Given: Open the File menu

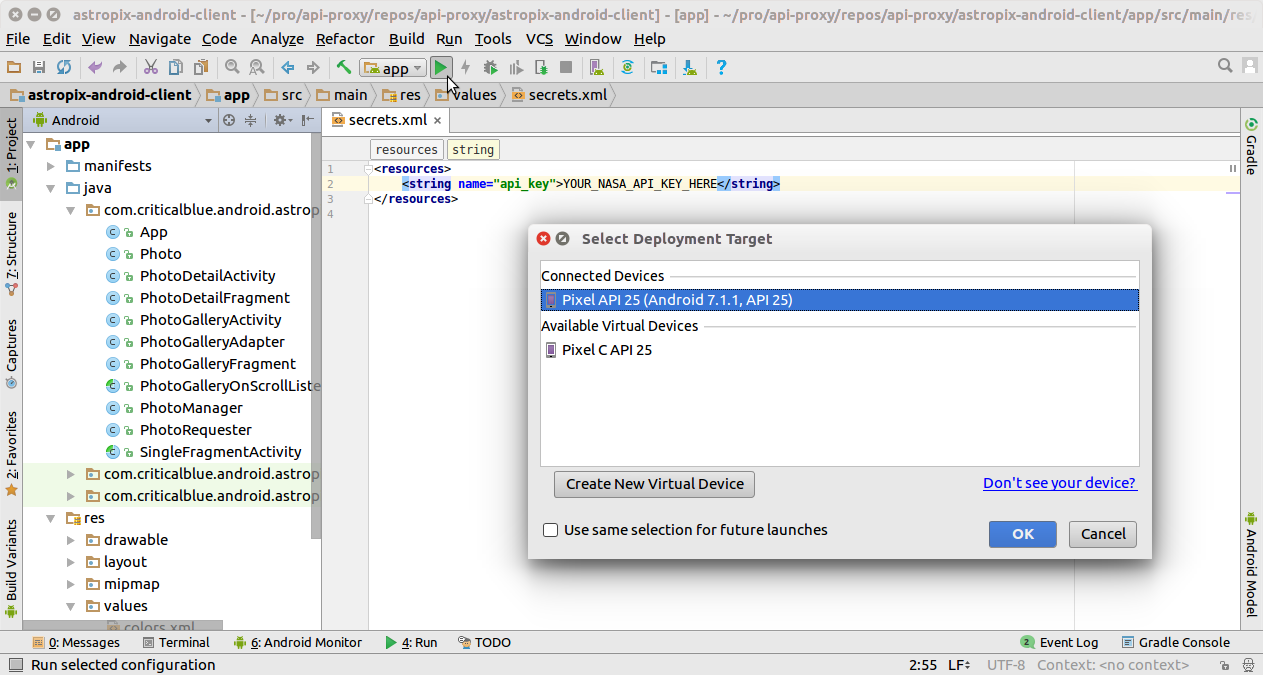Looking at the screenshot, I should tap(18, 39).
